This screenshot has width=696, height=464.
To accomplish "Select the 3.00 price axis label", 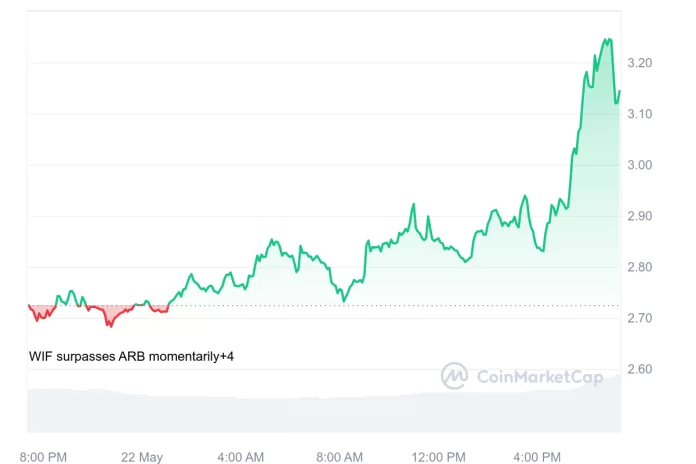I will click(x=638, y=165).
